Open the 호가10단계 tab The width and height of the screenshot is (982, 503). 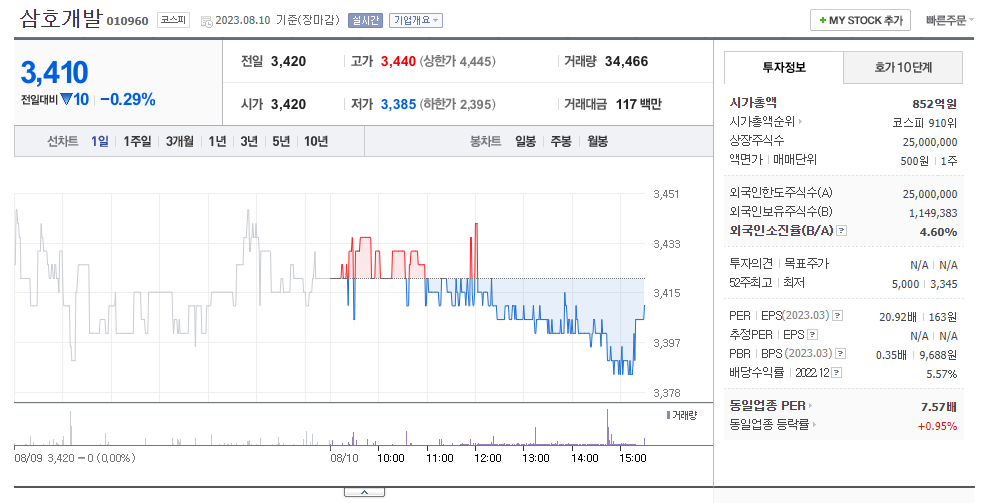[x=903, y=68]
